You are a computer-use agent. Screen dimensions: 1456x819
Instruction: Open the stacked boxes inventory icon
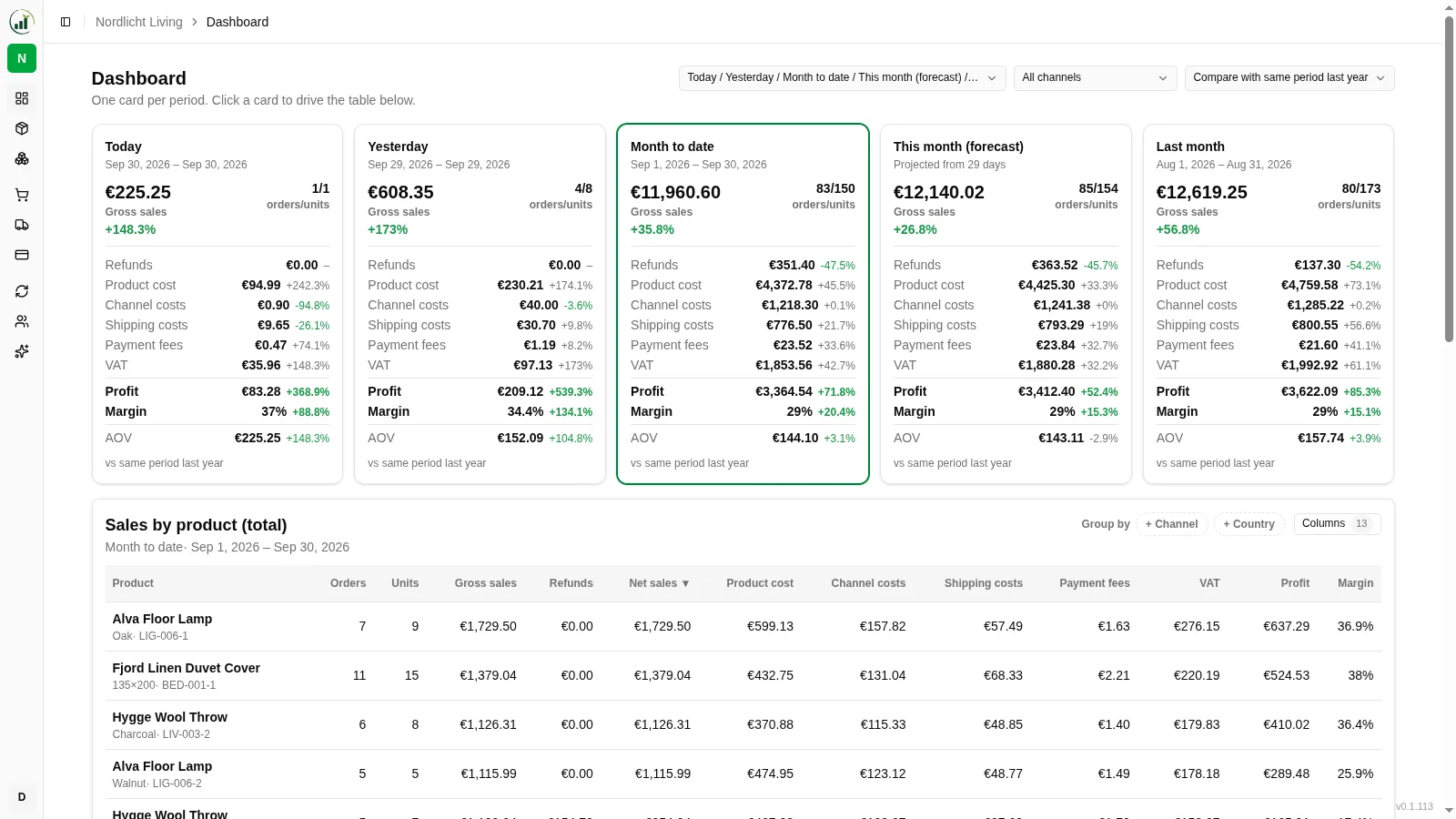[x=22, y=158]
